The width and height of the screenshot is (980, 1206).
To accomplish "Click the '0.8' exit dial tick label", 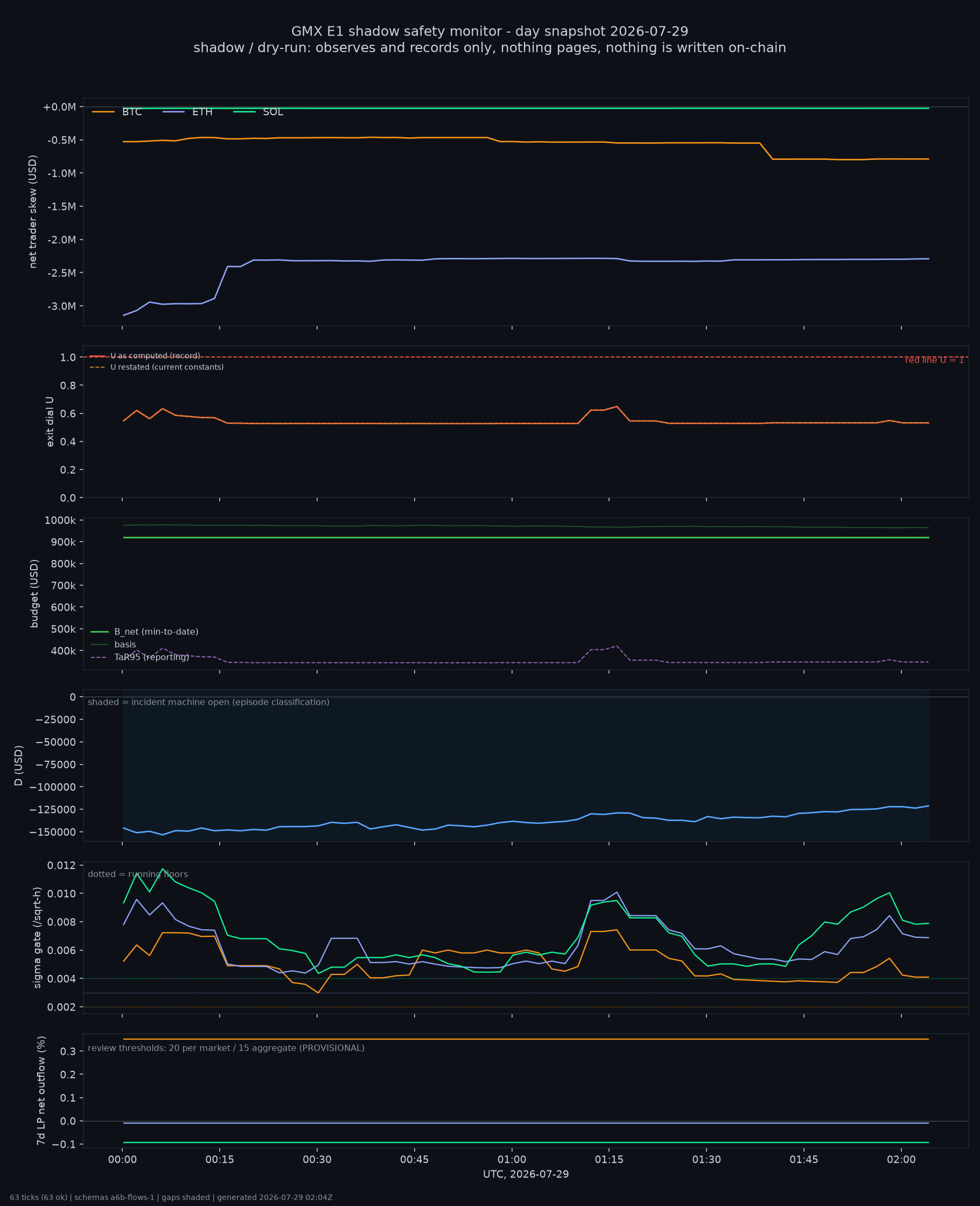I will pos(68,385).
